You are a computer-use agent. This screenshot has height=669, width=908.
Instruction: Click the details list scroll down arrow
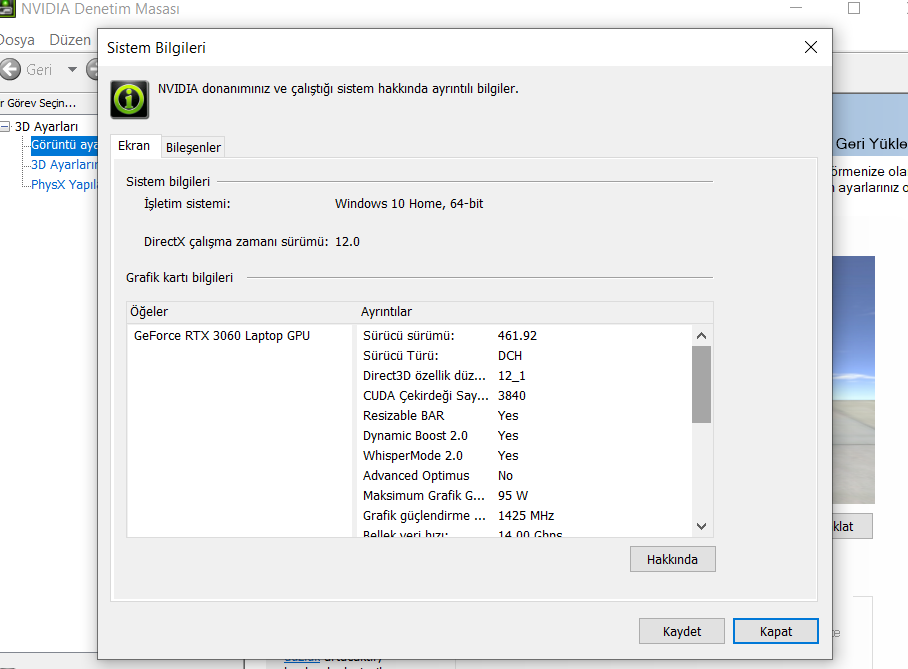coord(701,526)
